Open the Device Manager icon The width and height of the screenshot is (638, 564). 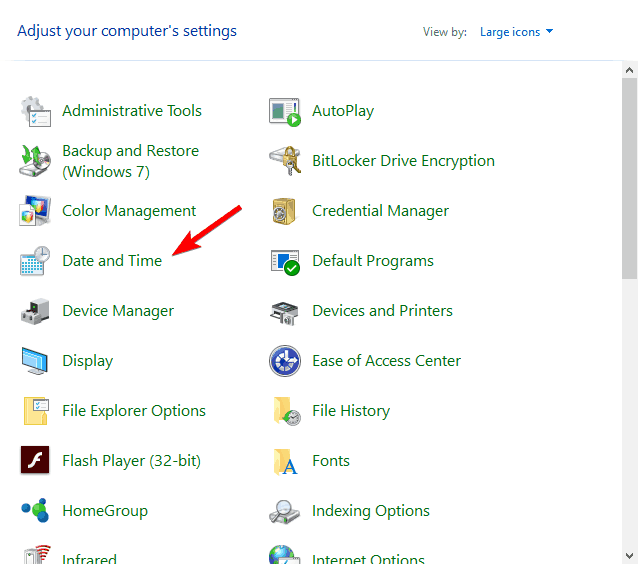pos(35,311)
